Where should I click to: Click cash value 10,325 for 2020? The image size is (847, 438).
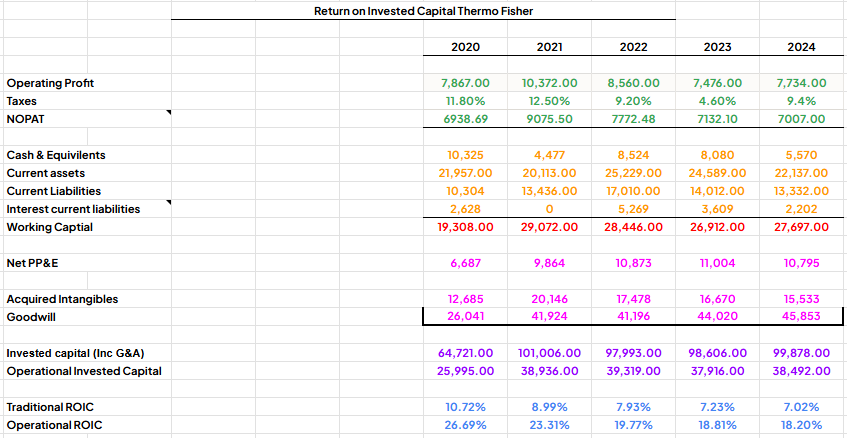(x=465, y=155)
